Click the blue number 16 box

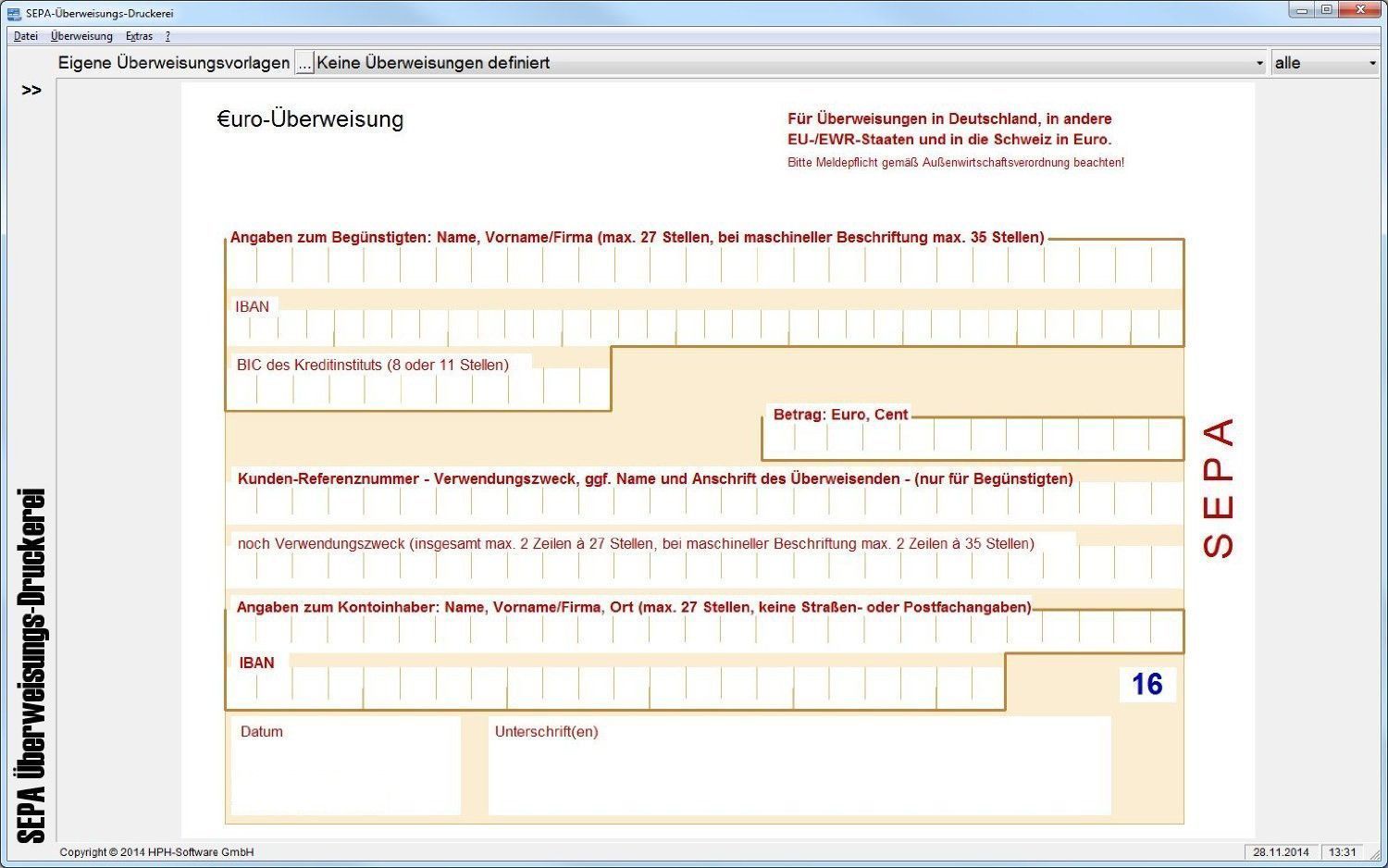[x=1147, y=685]
